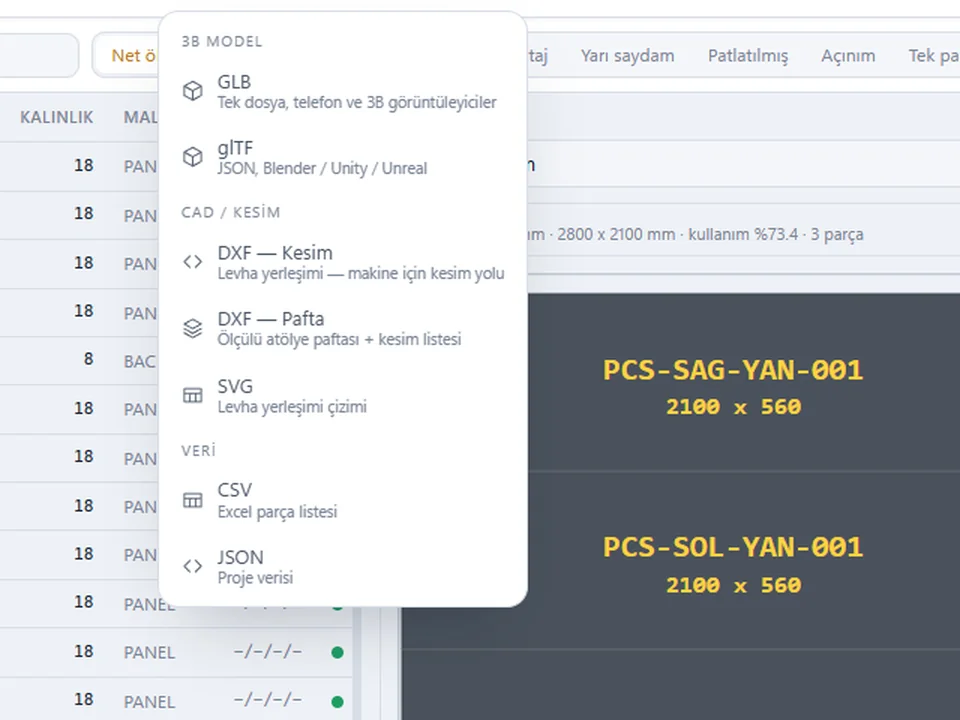The height and width of the screenshot is (720, 960).
Task: Click the table icon next to SVG
Action: click(x=193, y=396)
